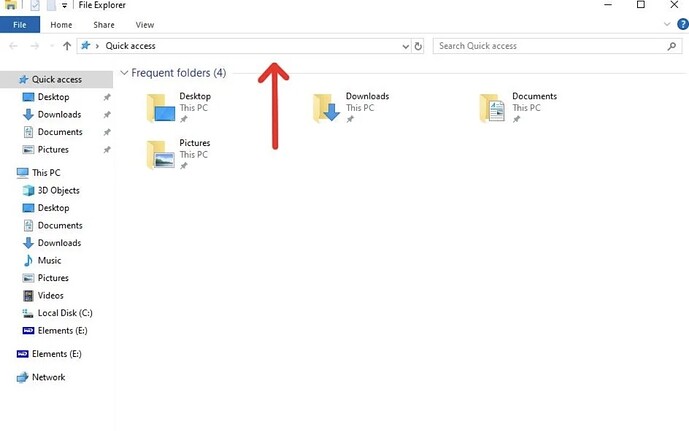Open the Customize Quick Access Toolbar dropdown
The width and height of the screenshot is (689, 431).
(65, 6)
